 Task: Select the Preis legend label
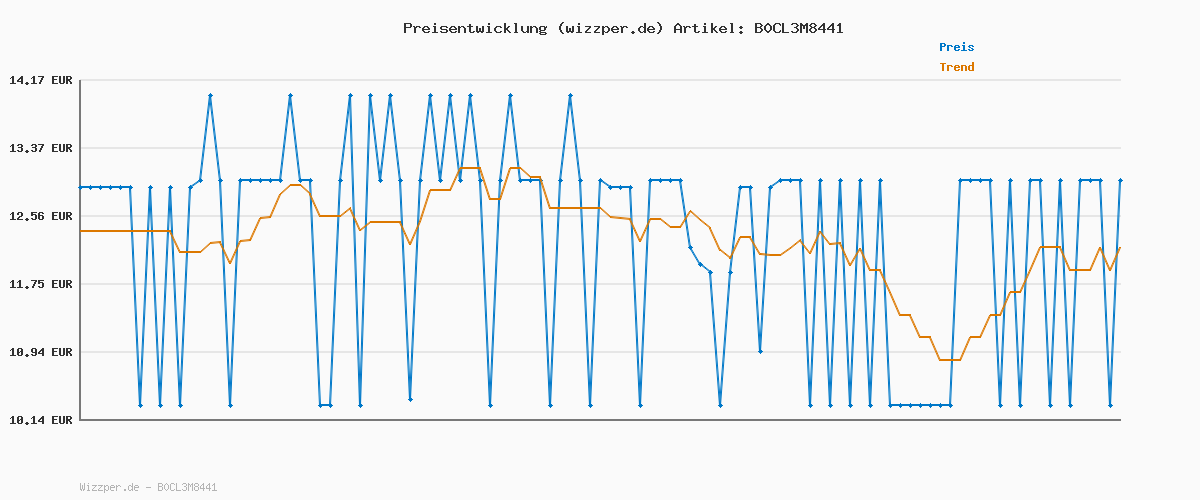click(x=956, y=47)
